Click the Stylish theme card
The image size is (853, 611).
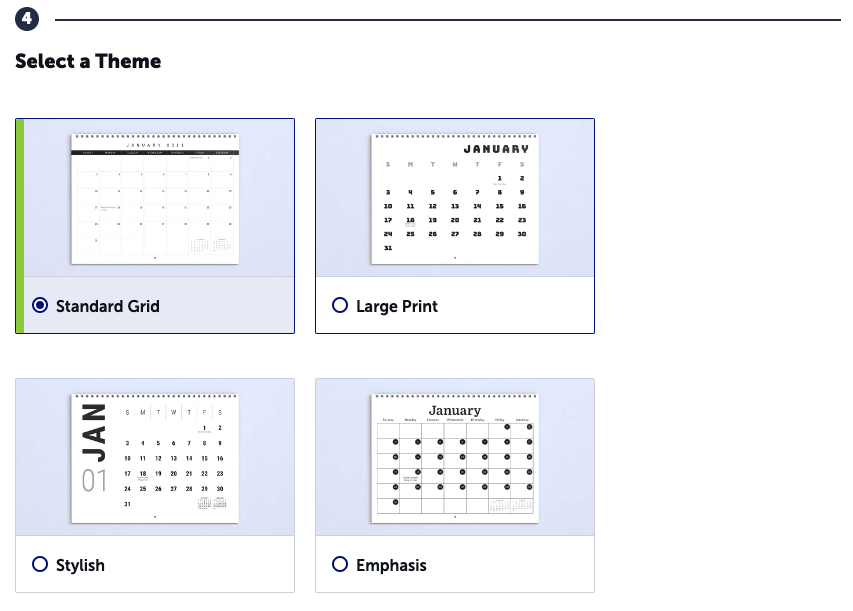pyautogui.click(x=155, y=485)
